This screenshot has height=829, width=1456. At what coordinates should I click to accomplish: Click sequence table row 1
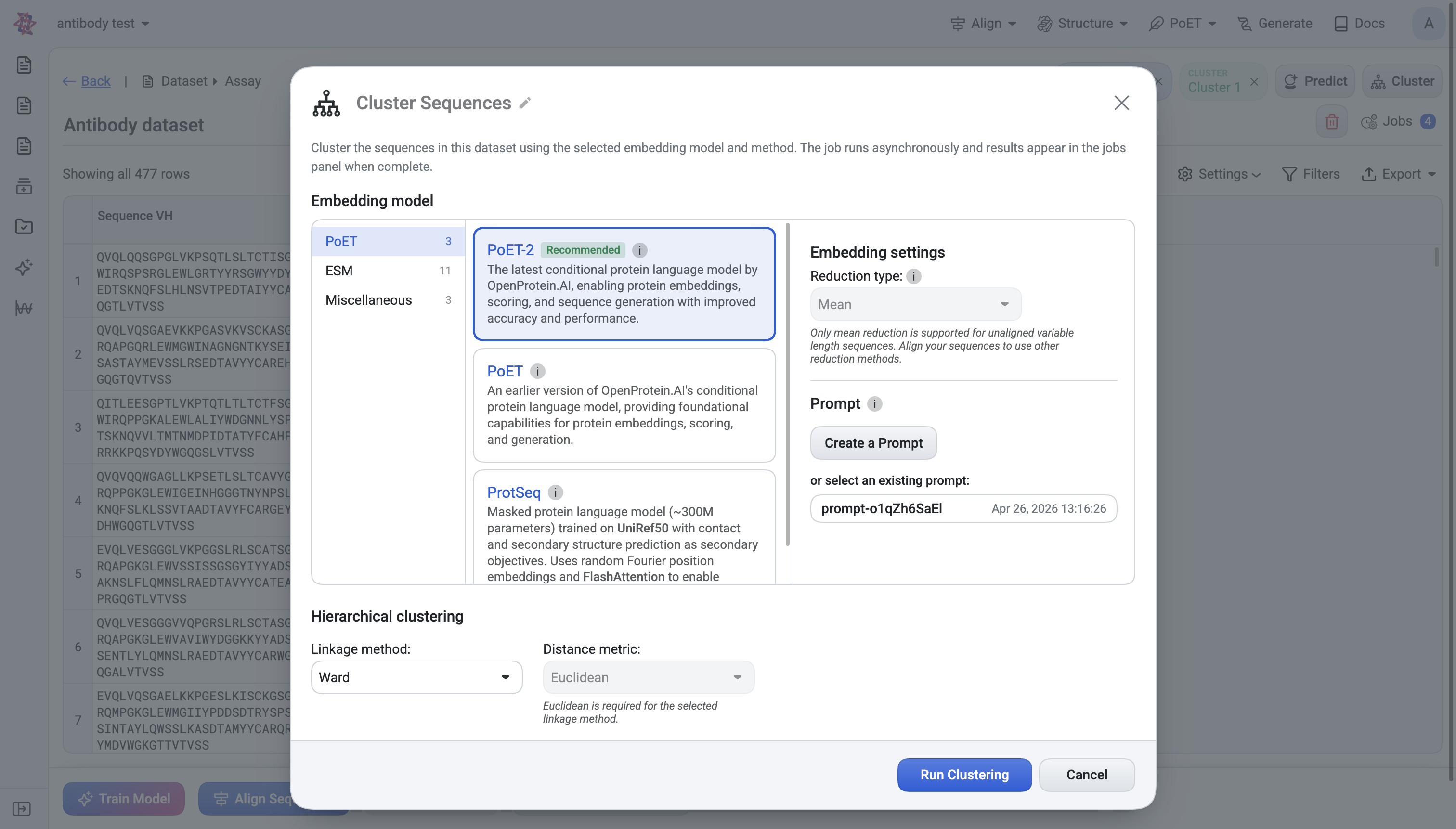177,281
